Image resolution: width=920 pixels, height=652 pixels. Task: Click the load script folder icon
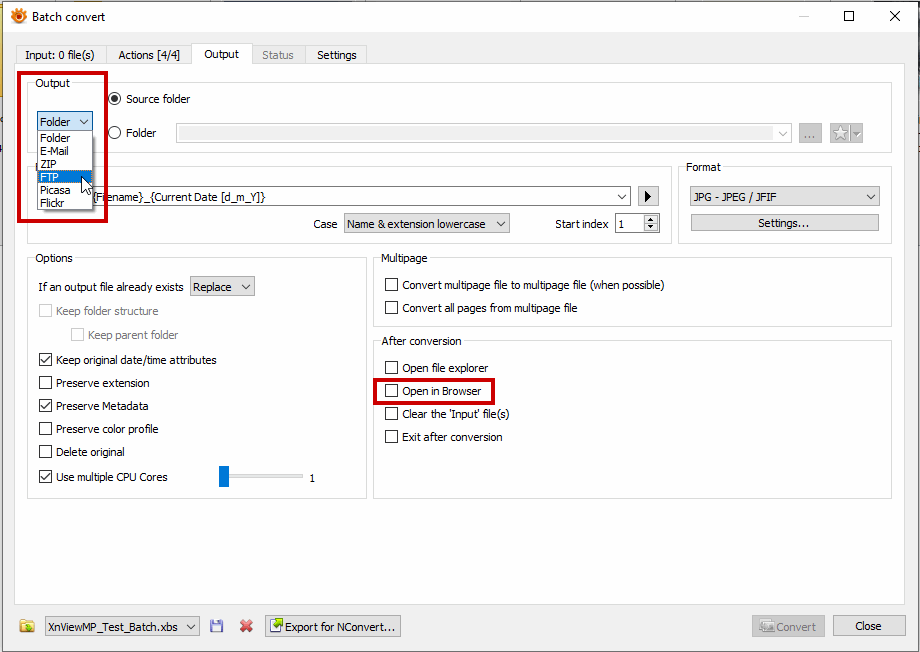coord(28,626)
